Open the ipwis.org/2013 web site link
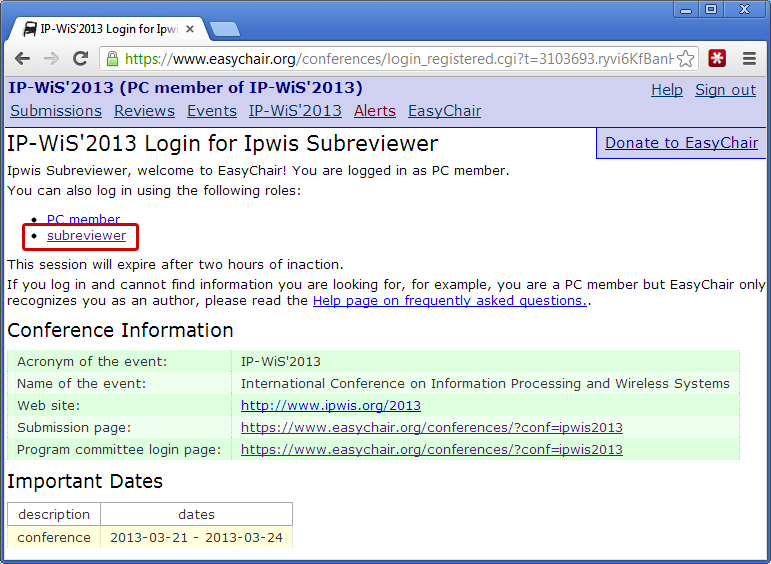771x564 pixels. click(x=330, y=406)
